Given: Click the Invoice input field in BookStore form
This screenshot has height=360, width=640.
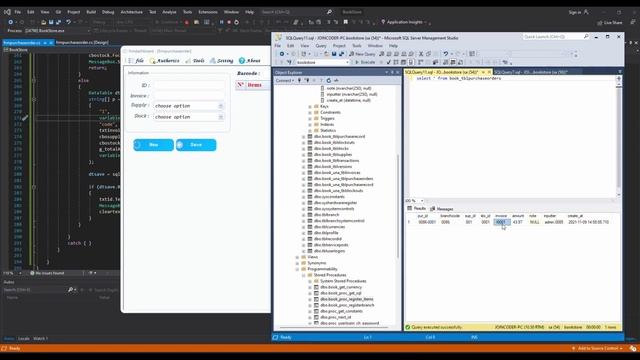Looking at the screenshot, I should (x=189, y=96).
